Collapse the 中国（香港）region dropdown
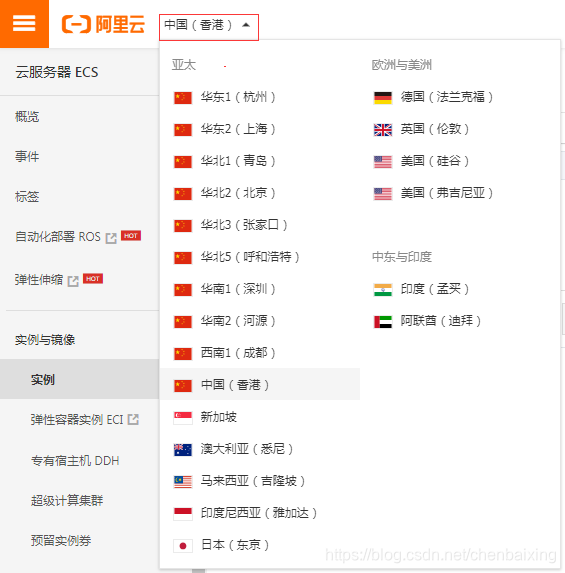 [209, 27]
